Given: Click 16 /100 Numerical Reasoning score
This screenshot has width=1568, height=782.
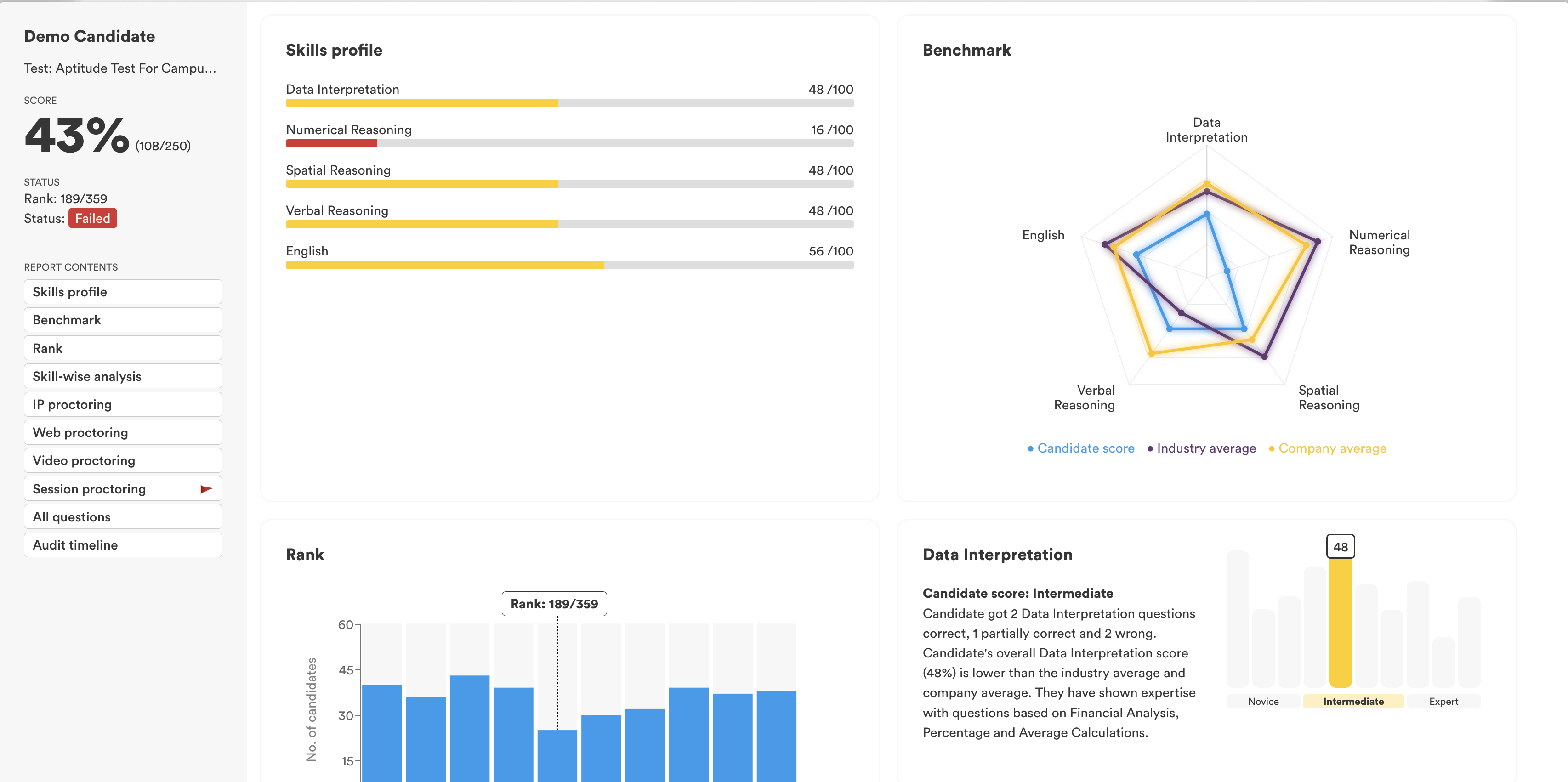Looking at the screenshot, I should click(x=831, y=130).
